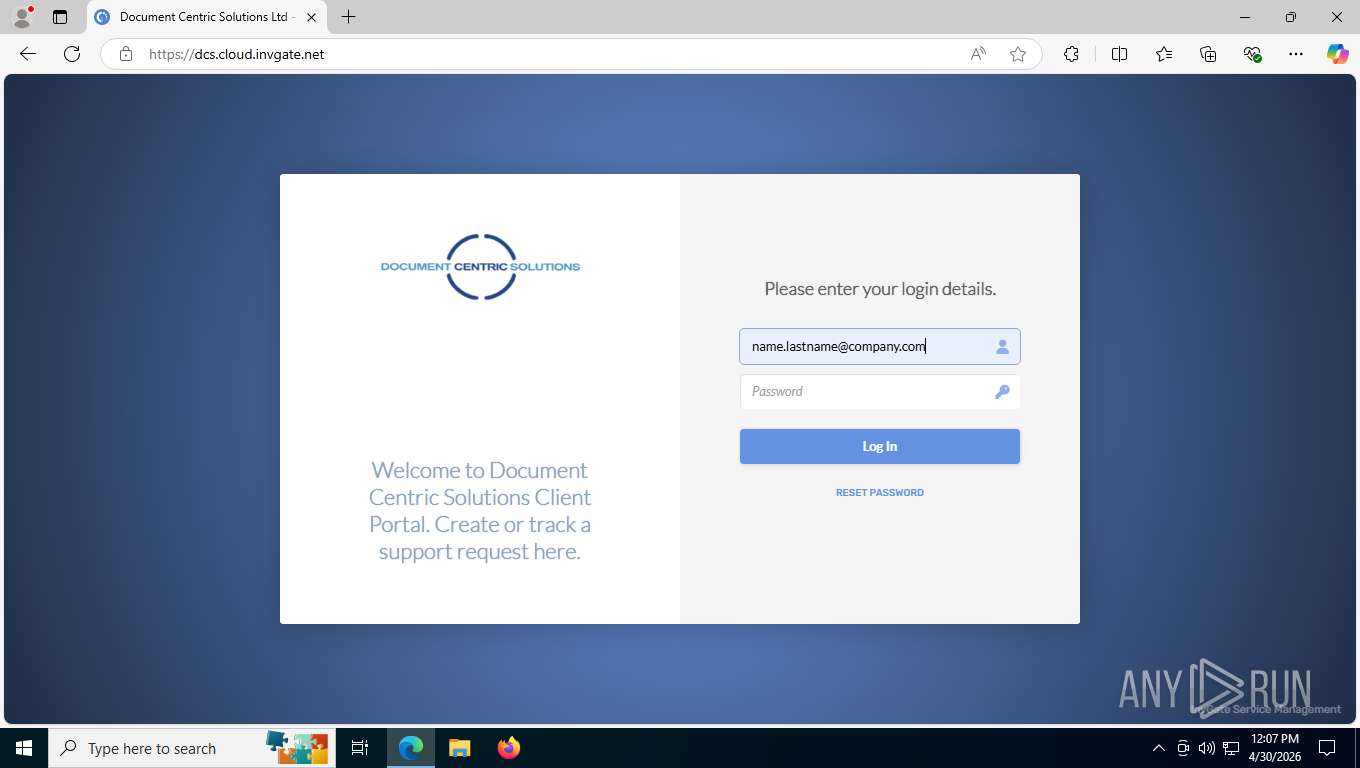
Task: Open volume control in system tray
Action: 1207,748
